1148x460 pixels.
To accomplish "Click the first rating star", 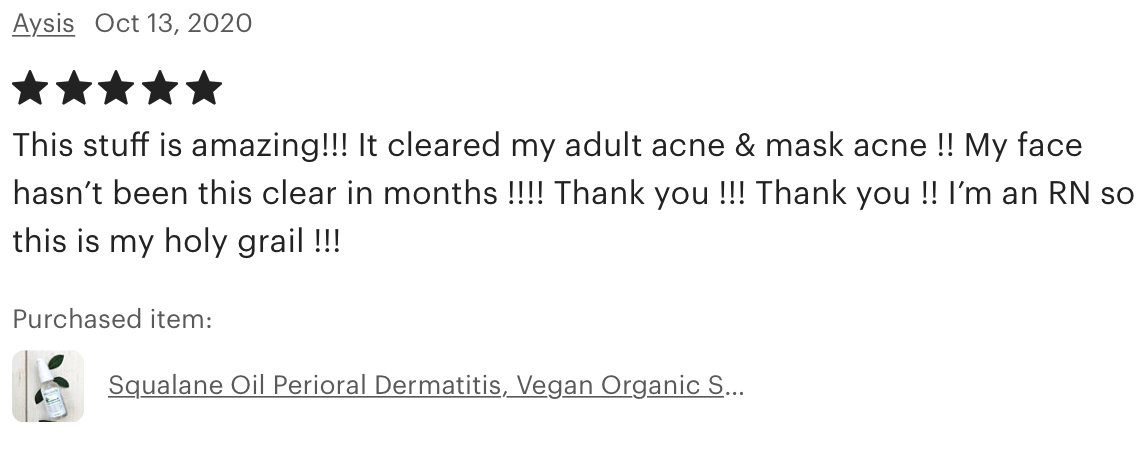I will click(x=30, y=89).
